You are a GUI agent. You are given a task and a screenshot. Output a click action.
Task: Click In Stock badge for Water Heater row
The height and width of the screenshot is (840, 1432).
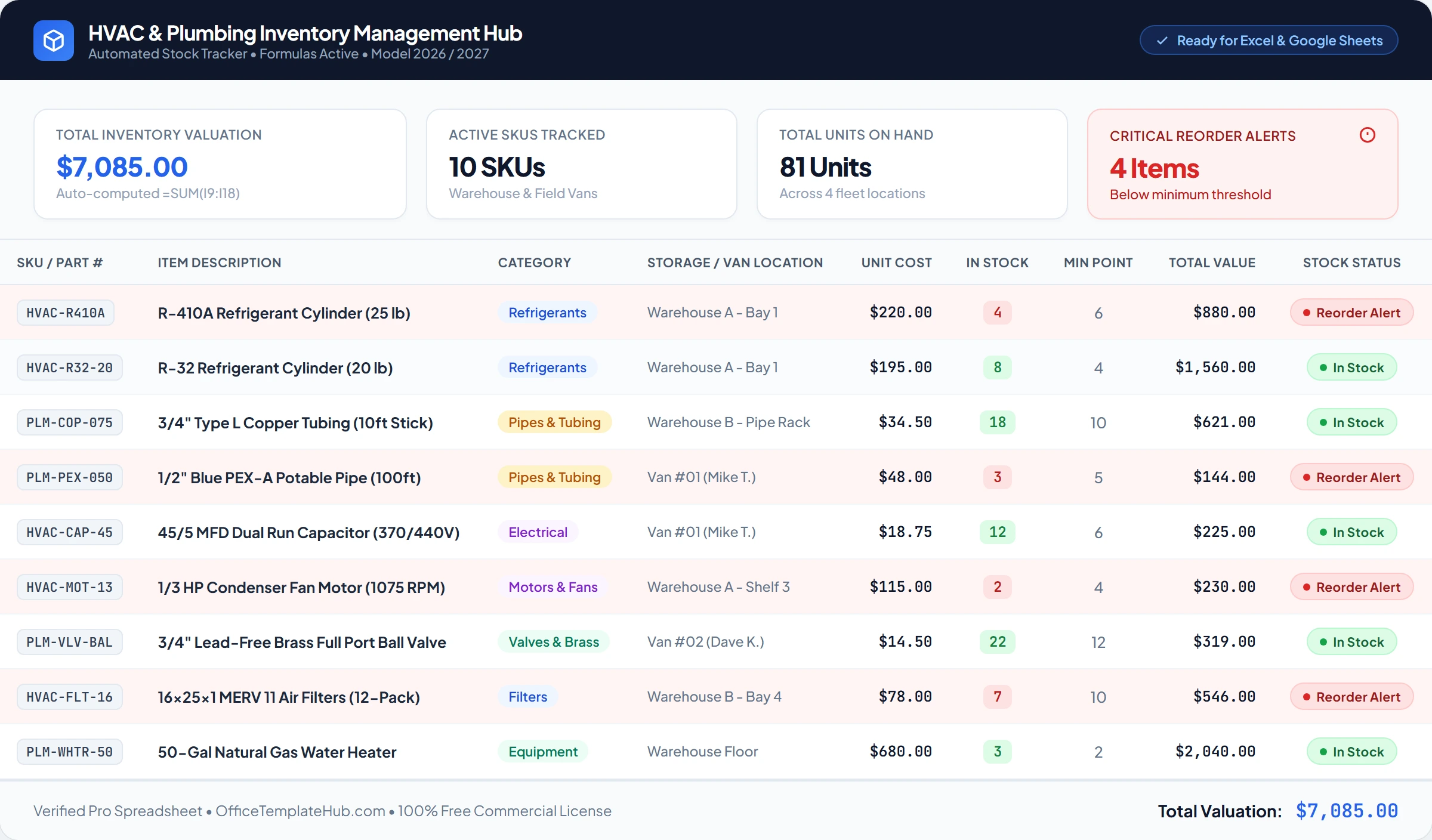click(1351, 752)
